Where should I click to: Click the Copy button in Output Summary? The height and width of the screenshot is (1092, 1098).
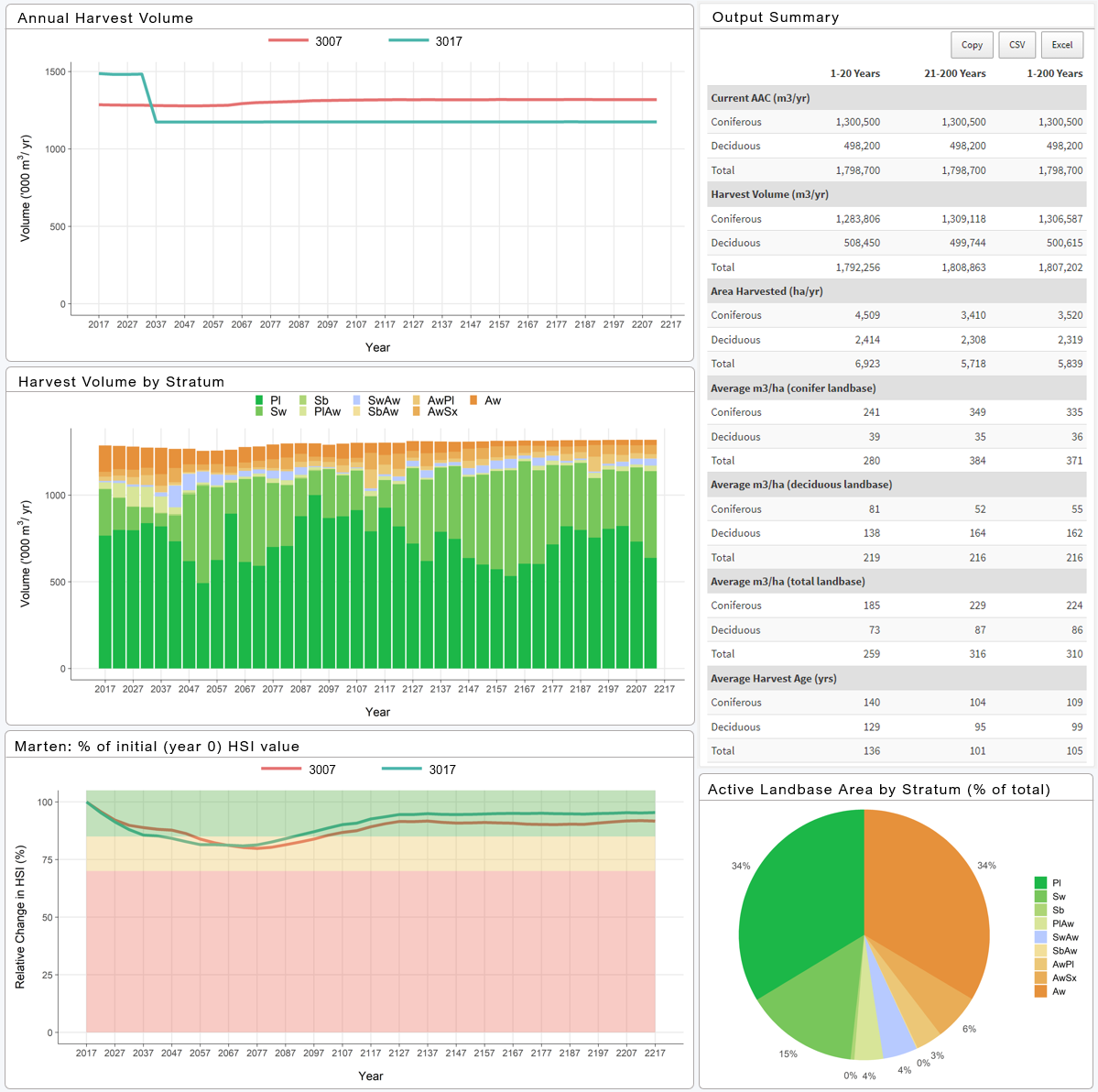coord(972,45)
